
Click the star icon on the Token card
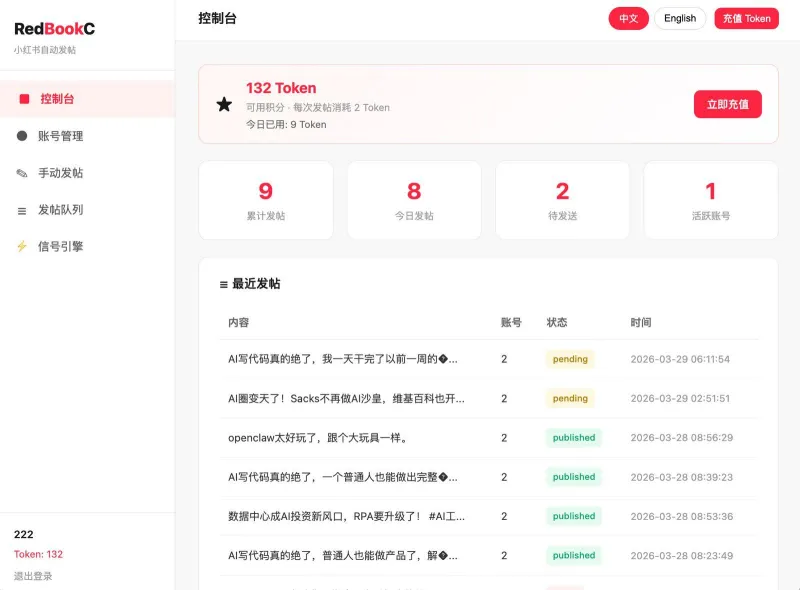click(x=224, y=104)
